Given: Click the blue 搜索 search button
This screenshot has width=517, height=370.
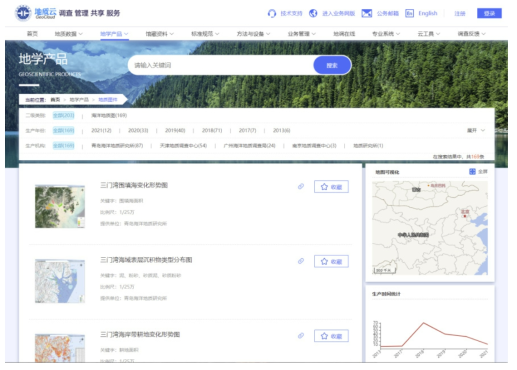Looking at the screenshot, I should (332, 65).
